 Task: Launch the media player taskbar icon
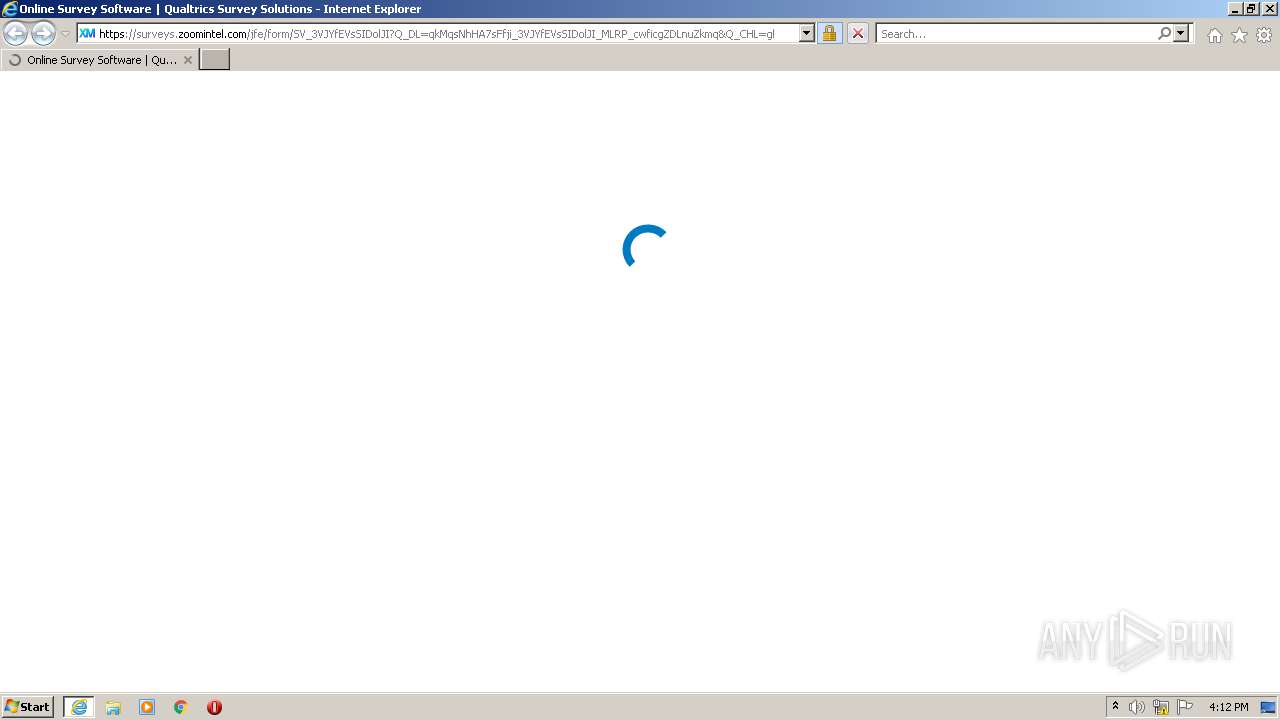point(147,707)
